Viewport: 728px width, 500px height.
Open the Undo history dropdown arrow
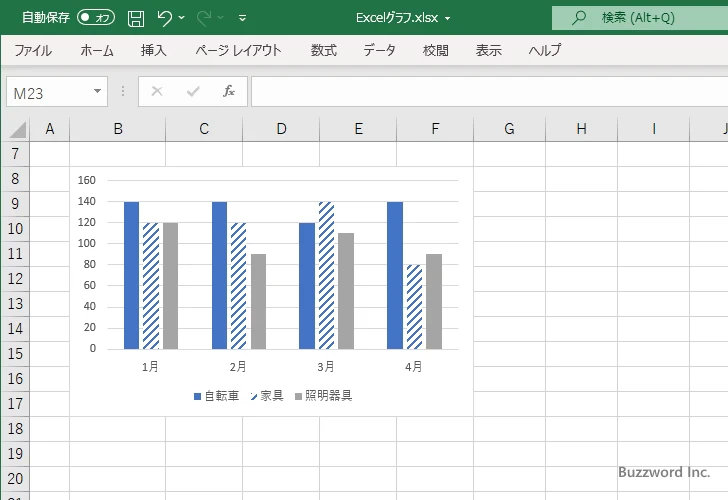(182, 18)
